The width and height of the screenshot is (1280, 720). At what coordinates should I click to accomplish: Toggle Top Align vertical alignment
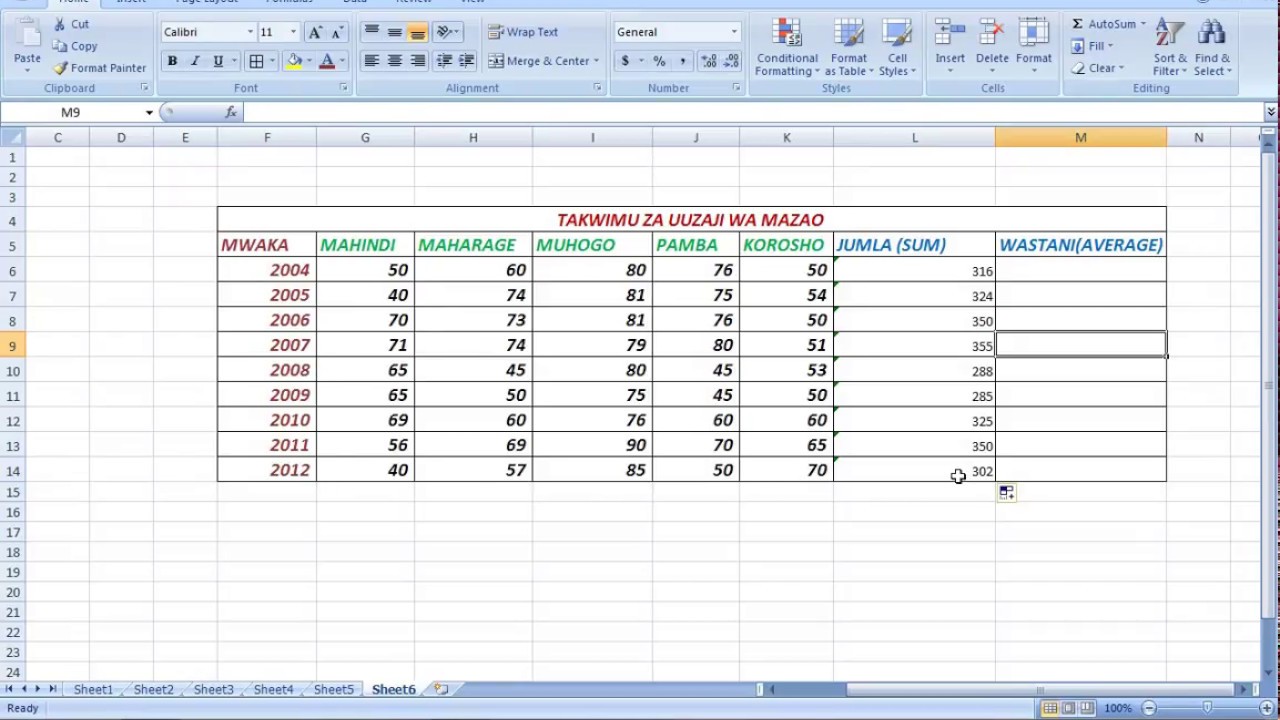coord(371,32)
